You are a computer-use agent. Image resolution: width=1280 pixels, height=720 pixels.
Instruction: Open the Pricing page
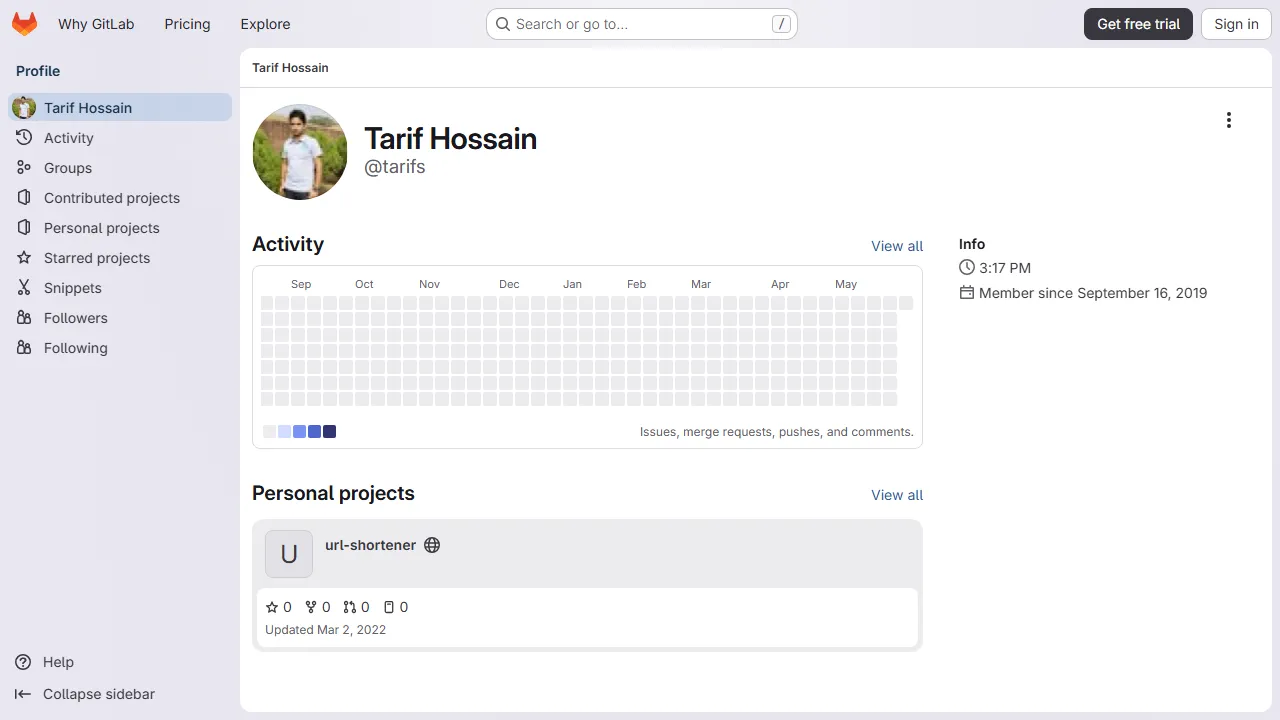coord(187,24)
